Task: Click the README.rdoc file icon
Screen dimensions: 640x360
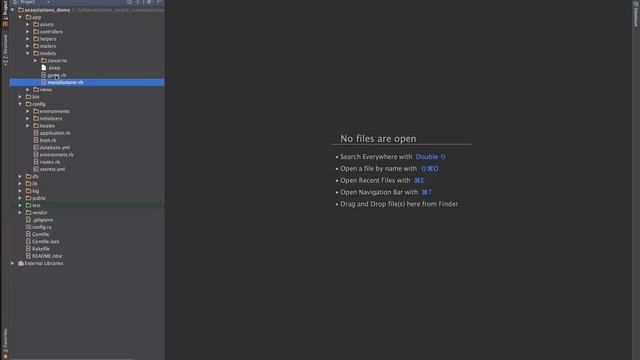Action: tap(28, 256)
